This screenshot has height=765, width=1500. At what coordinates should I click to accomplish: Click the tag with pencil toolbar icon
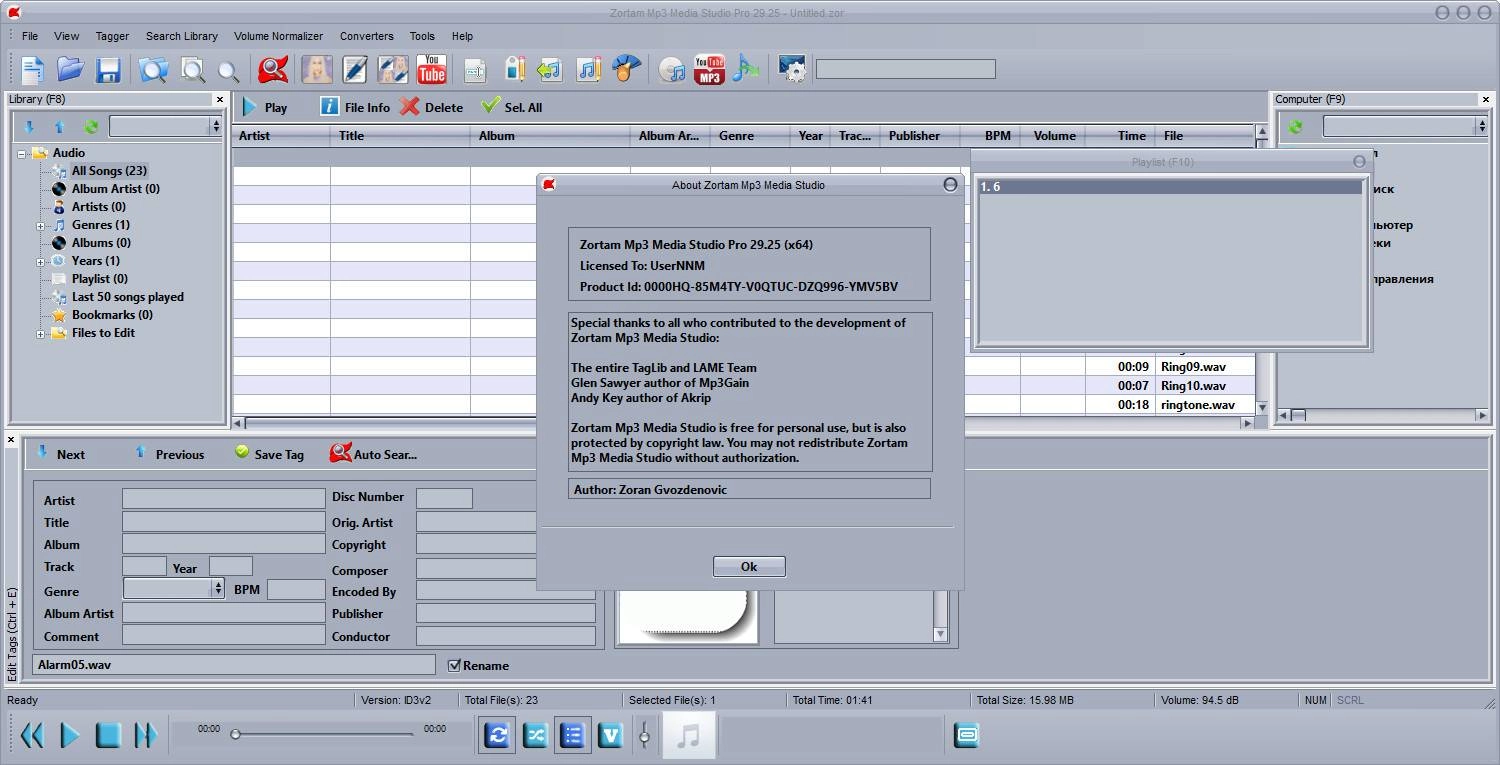click(x=514, y=69)
